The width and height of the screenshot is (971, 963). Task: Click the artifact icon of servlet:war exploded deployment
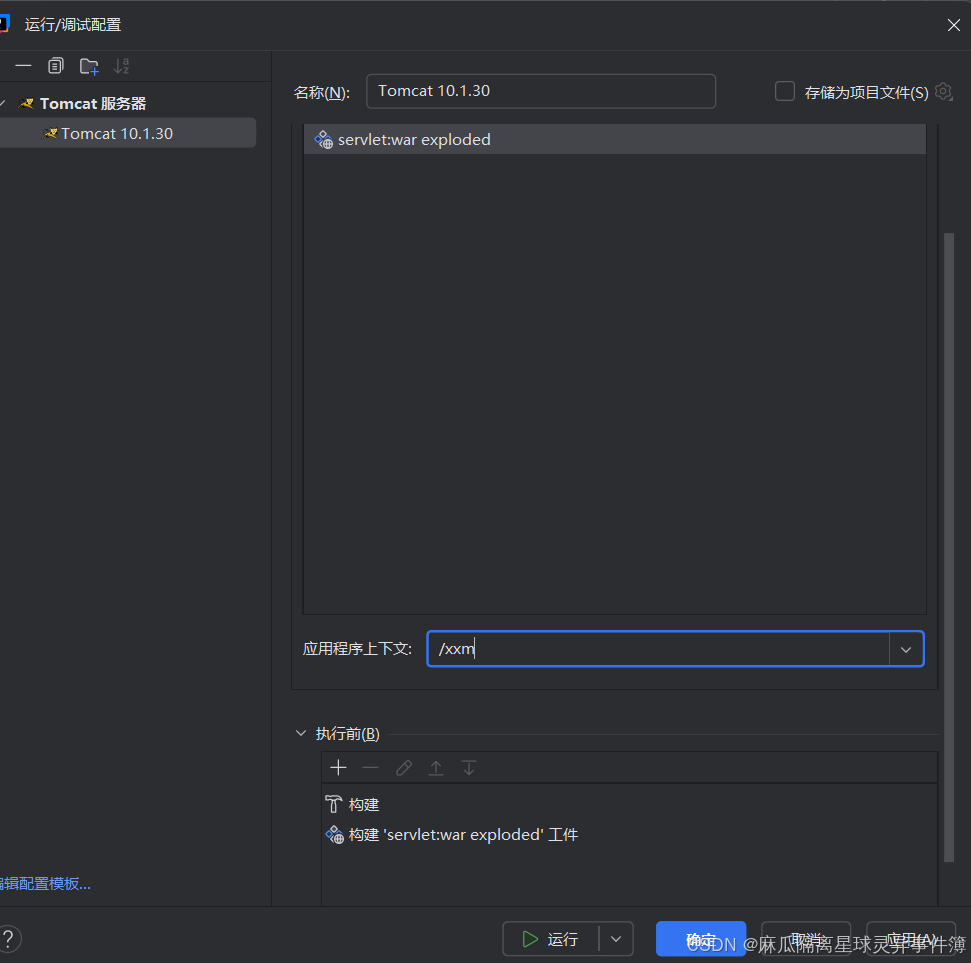(323, 139)
